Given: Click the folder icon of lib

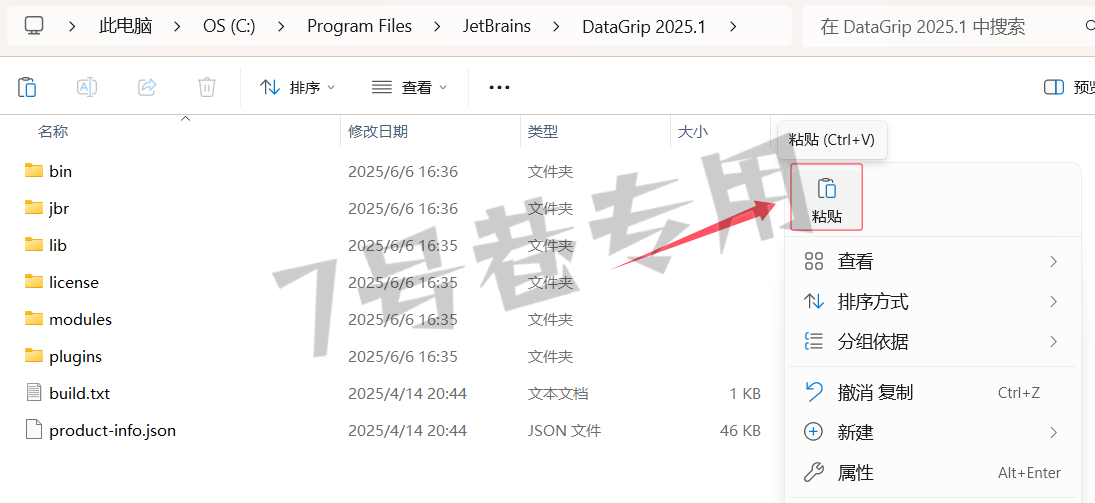Looking at the screenshot, I should click(34, 245).
